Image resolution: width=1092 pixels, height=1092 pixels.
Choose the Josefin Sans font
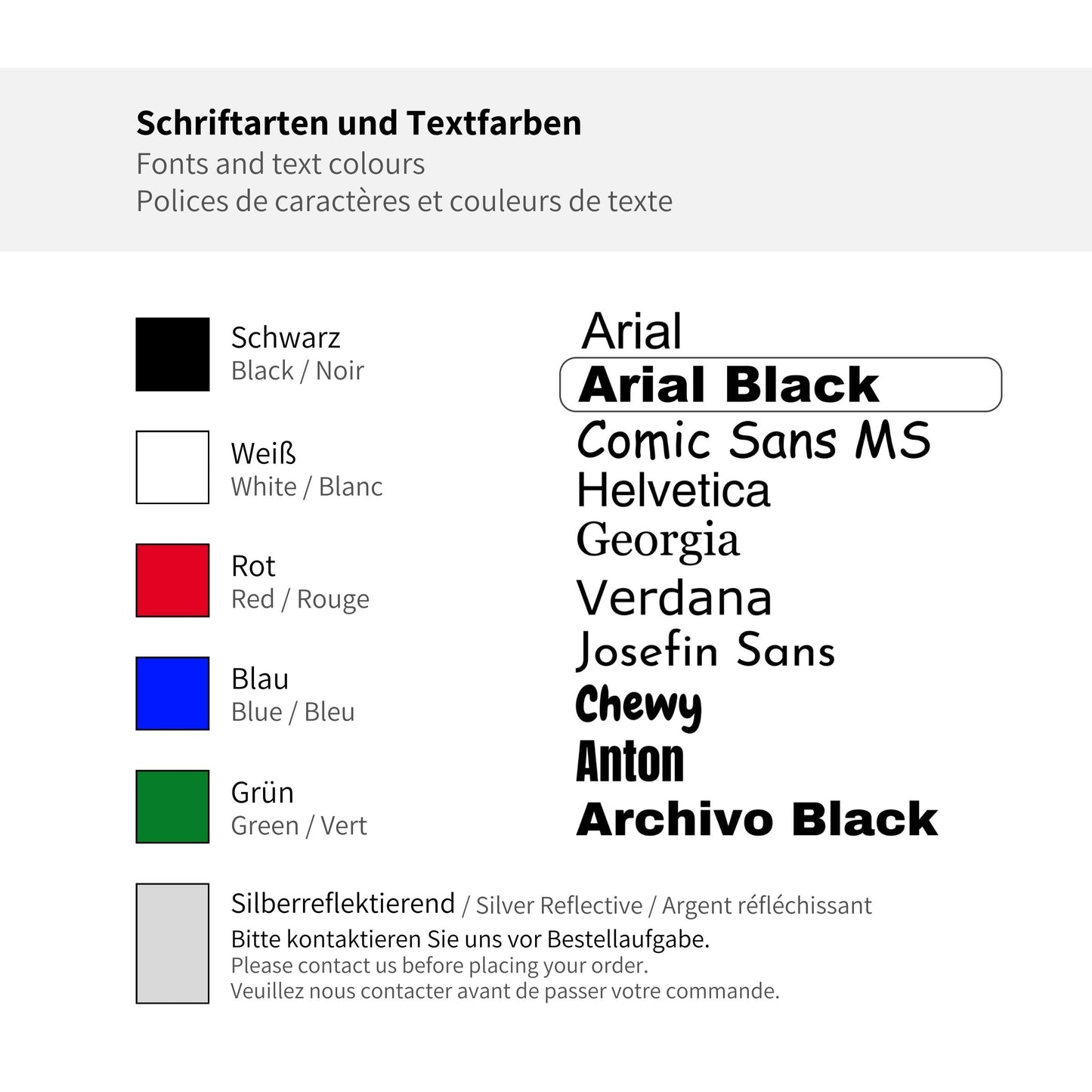(x=706, y=650)
